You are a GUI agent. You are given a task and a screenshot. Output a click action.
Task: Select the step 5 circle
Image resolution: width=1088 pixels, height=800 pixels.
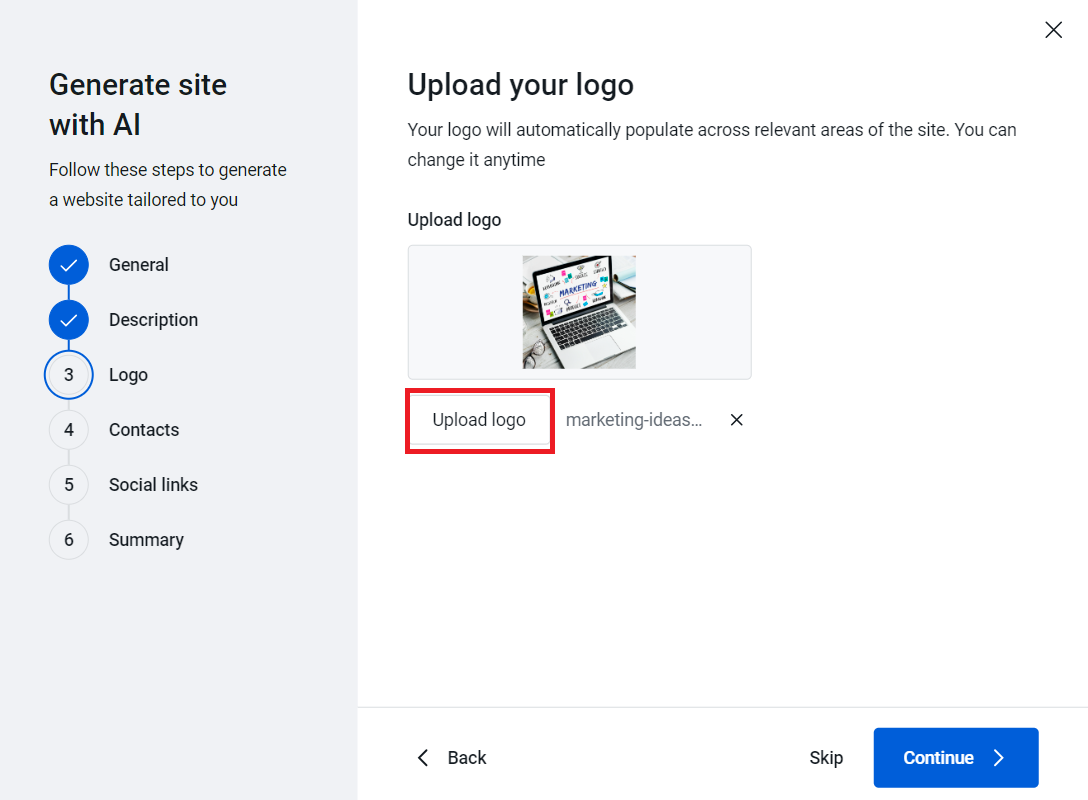tap(69, 485)
